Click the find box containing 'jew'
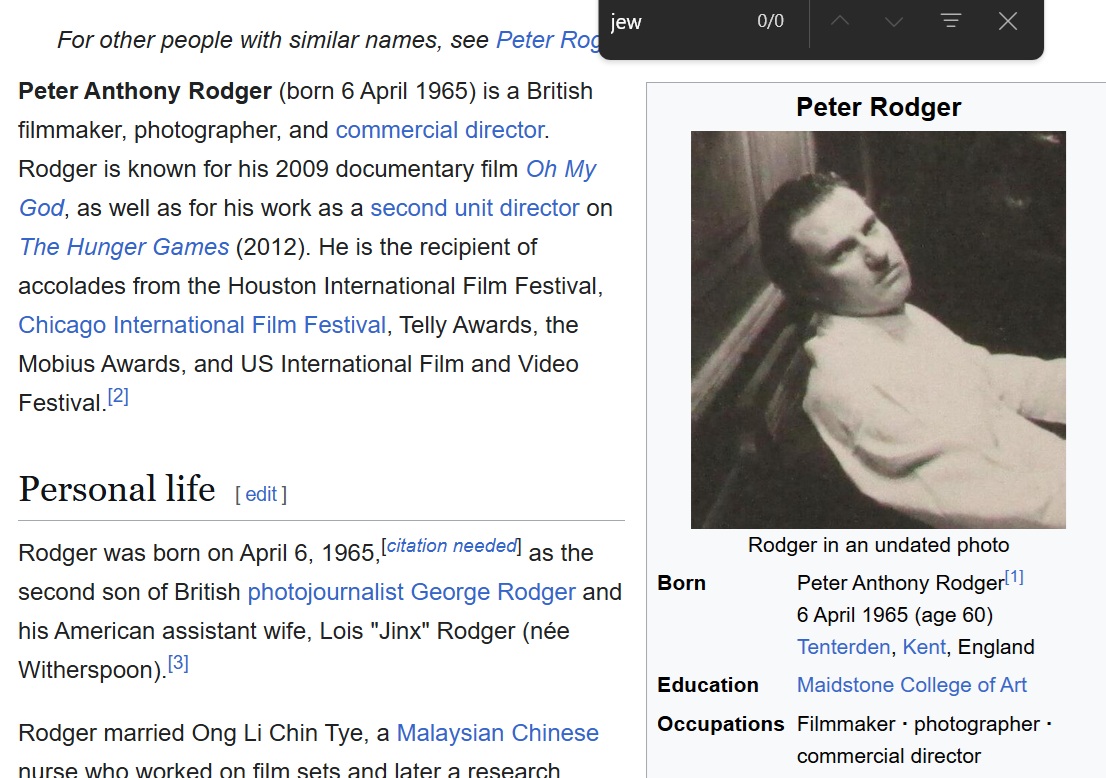The width and height of the screenshot is (1106, 778). point(674,22)
